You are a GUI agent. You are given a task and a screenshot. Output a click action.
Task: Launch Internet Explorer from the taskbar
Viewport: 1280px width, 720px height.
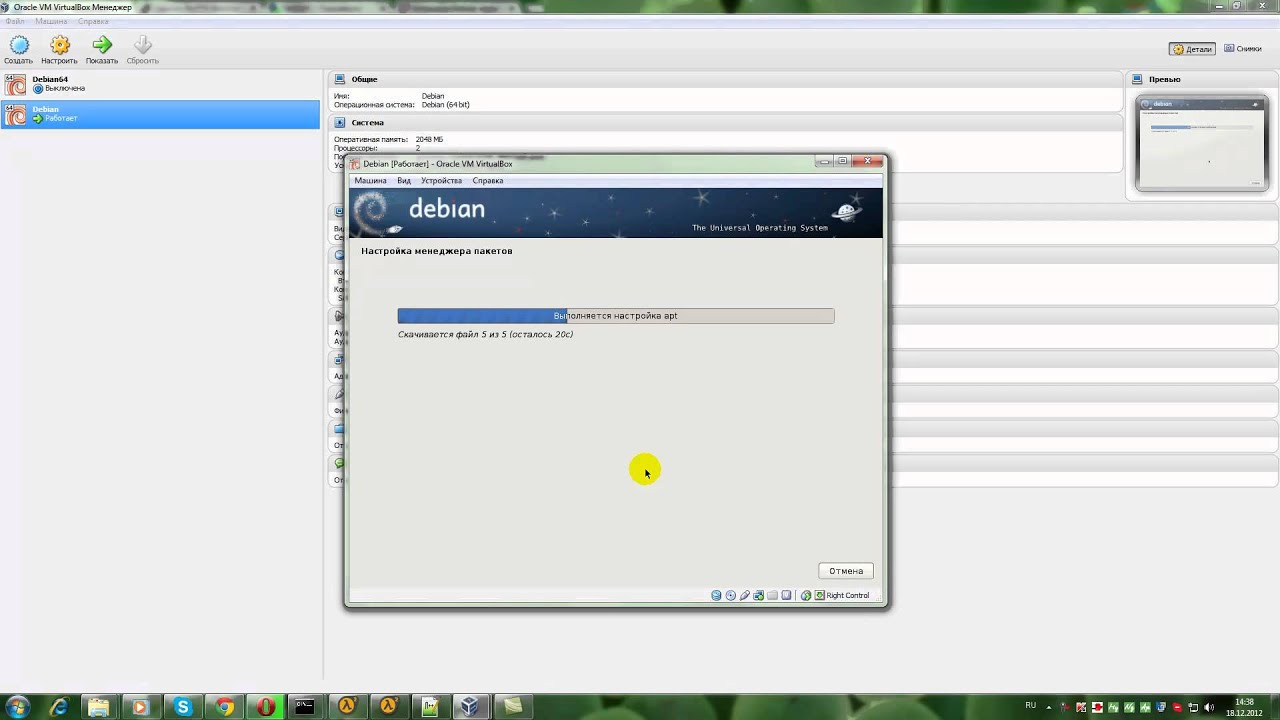pyautogui.click(x=58, y=707)
